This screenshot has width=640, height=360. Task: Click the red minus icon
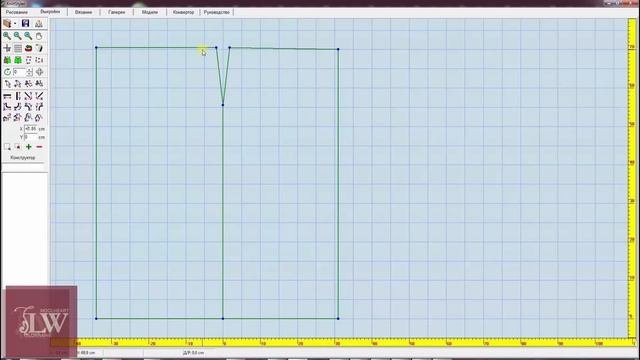(39, 147)
